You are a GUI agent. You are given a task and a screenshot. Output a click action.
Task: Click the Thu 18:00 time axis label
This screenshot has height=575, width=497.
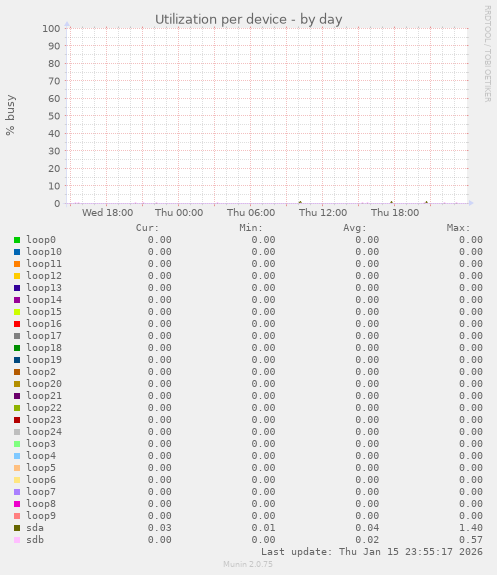(395, 213)
